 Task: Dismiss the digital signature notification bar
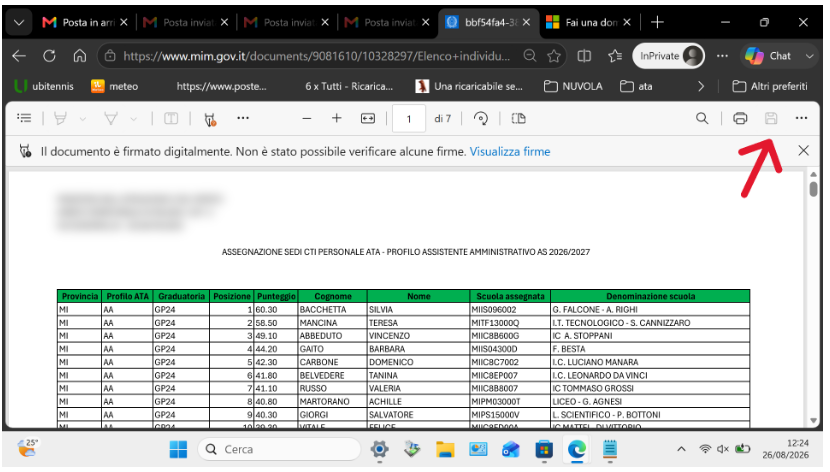point(804,151)
